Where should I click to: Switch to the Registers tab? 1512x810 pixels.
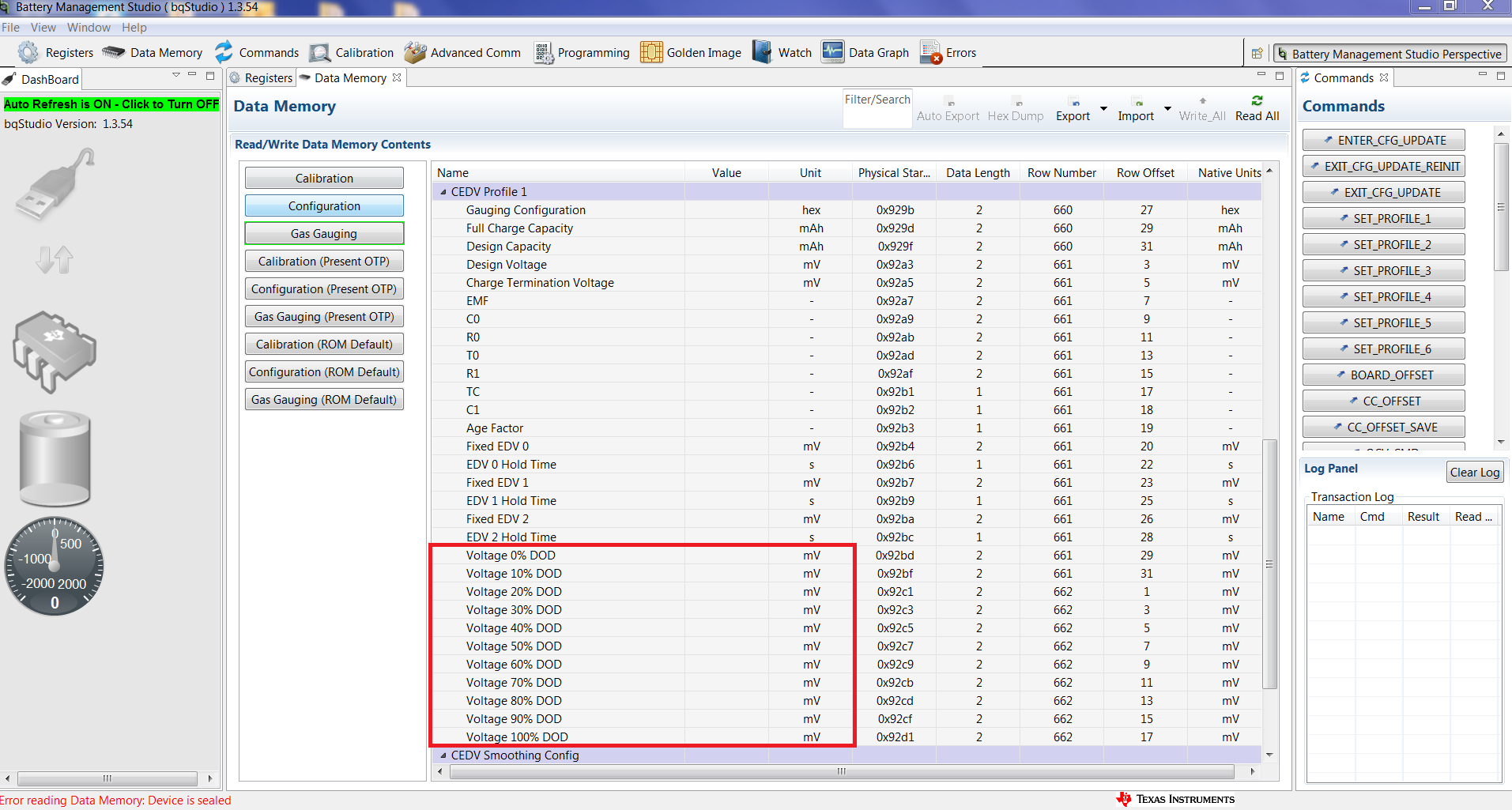click(261, 77)
